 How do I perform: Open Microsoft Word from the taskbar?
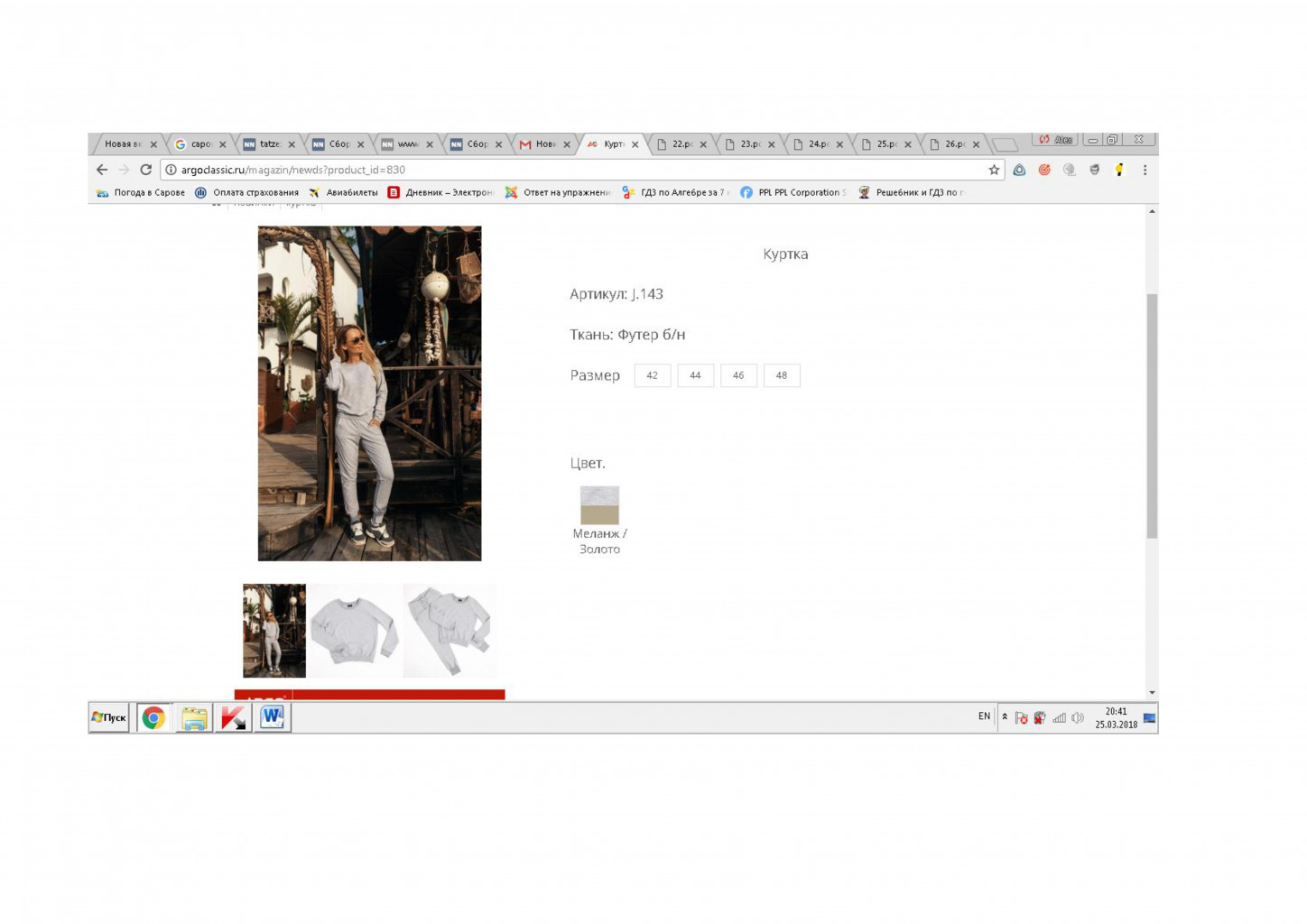click(273, 717)
